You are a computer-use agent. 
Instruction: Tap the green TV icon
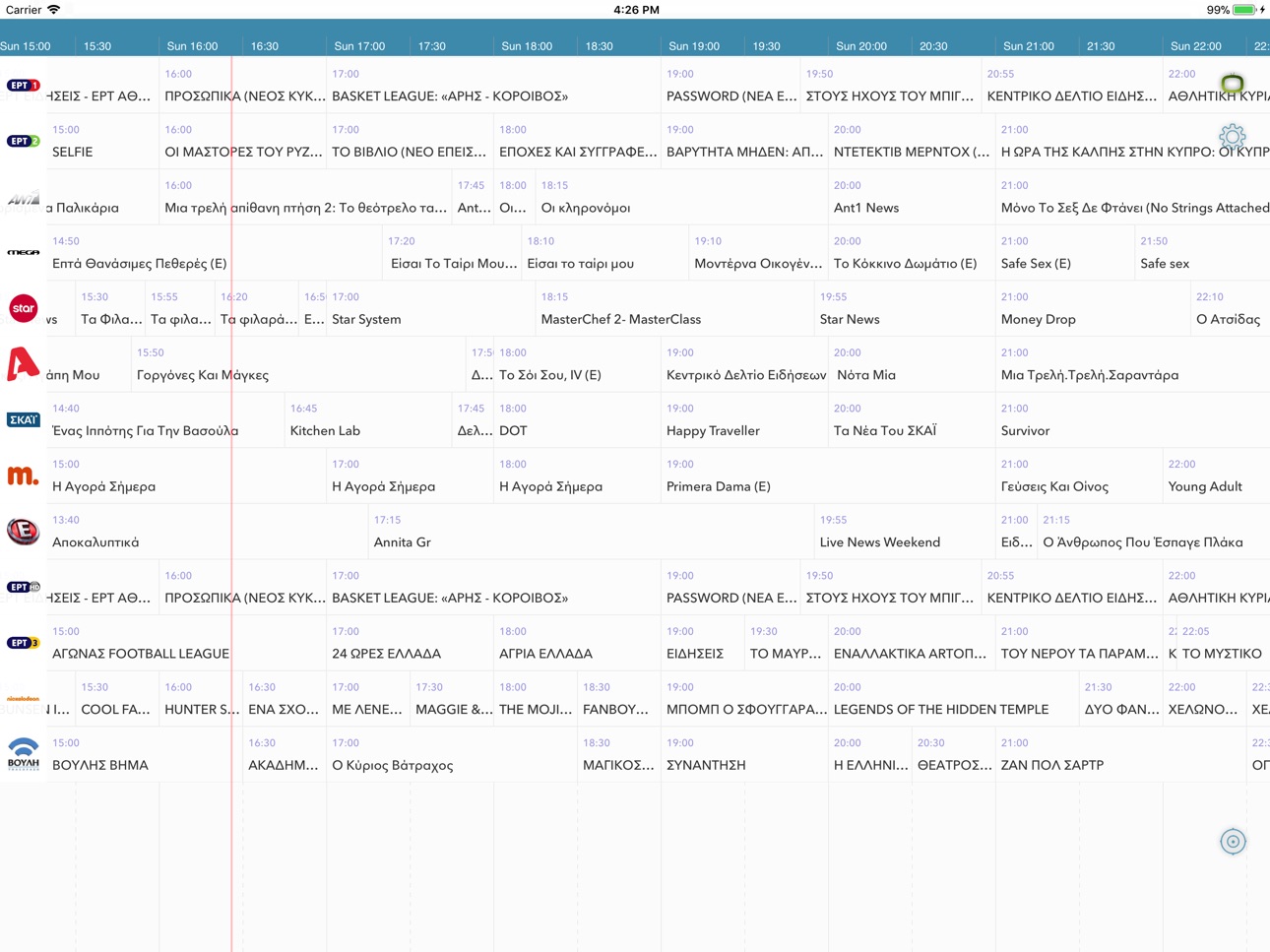click(1233, 84)
